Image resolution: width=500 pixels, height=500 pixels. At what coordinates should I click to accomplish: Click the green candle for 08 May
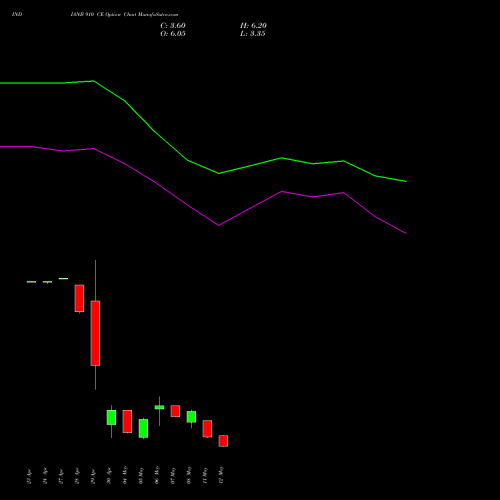(191, 417)
